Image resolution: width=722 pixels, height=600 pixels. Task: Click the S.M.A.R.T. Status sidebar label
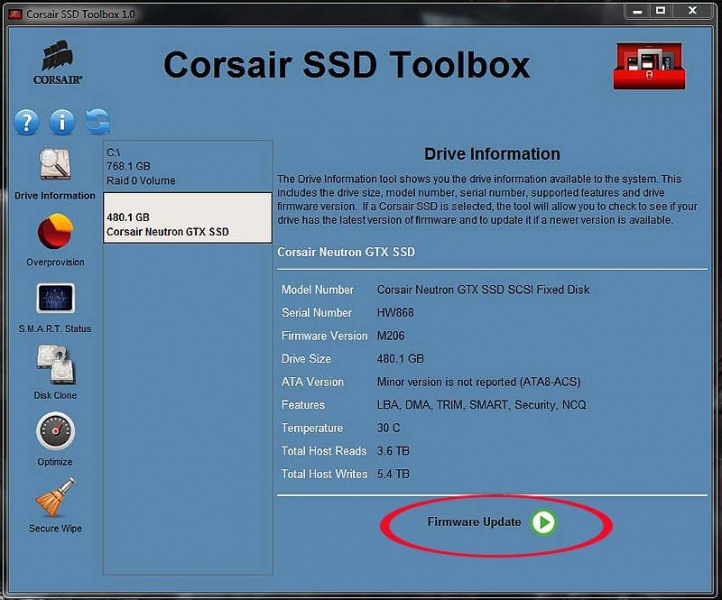(x=55, y=329)
